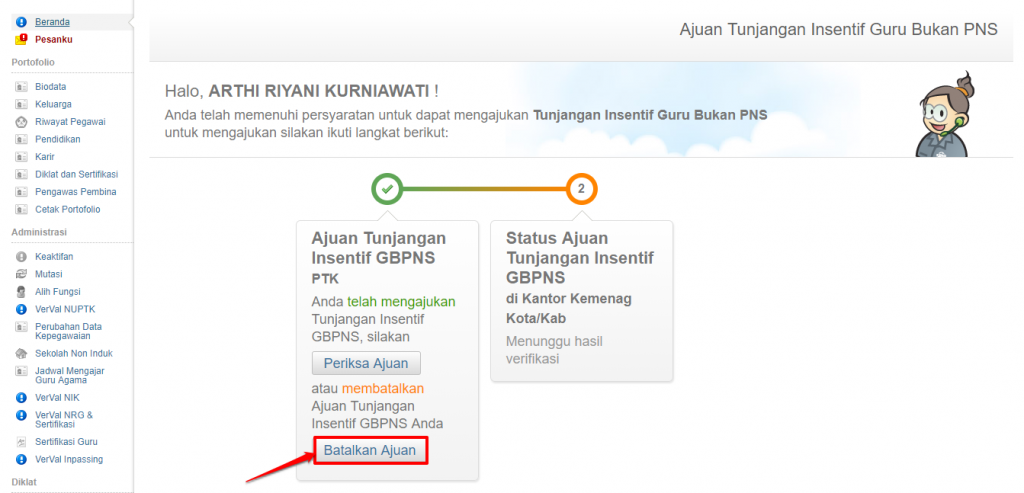The height and width of the screenshot is (493, 1024).
Task: Click the Pesanku alert icon
Action: click(x=21, y=39)
